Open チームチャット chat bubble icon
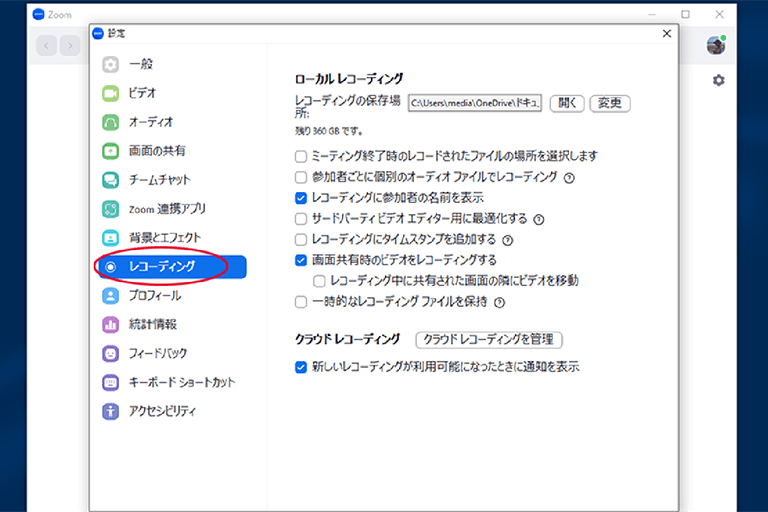 111,180
